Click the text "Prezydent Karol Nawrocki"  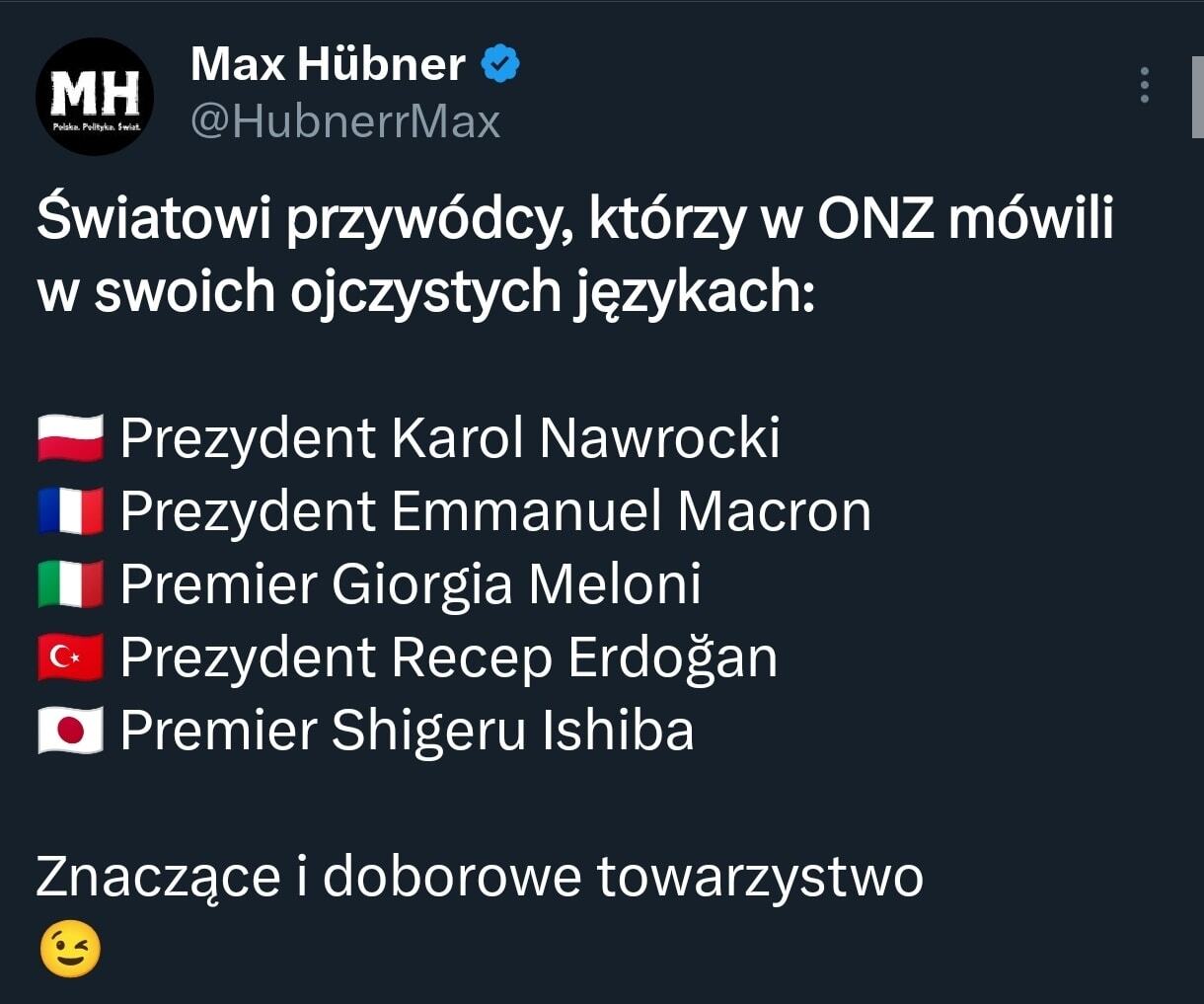(x=450, y=438)
